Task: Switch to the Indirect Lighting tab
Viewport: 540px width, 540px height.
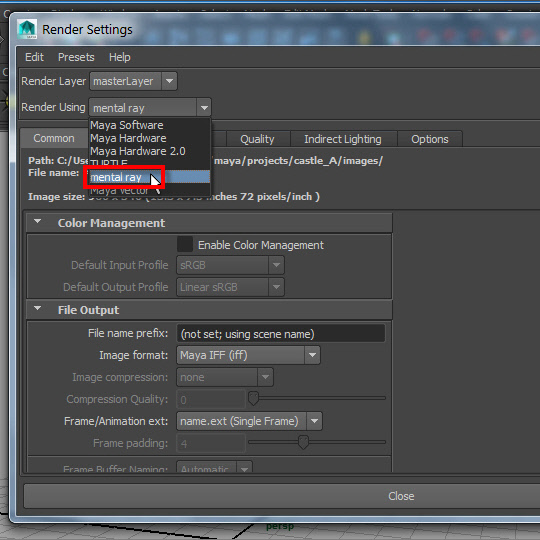Action: 343,139
